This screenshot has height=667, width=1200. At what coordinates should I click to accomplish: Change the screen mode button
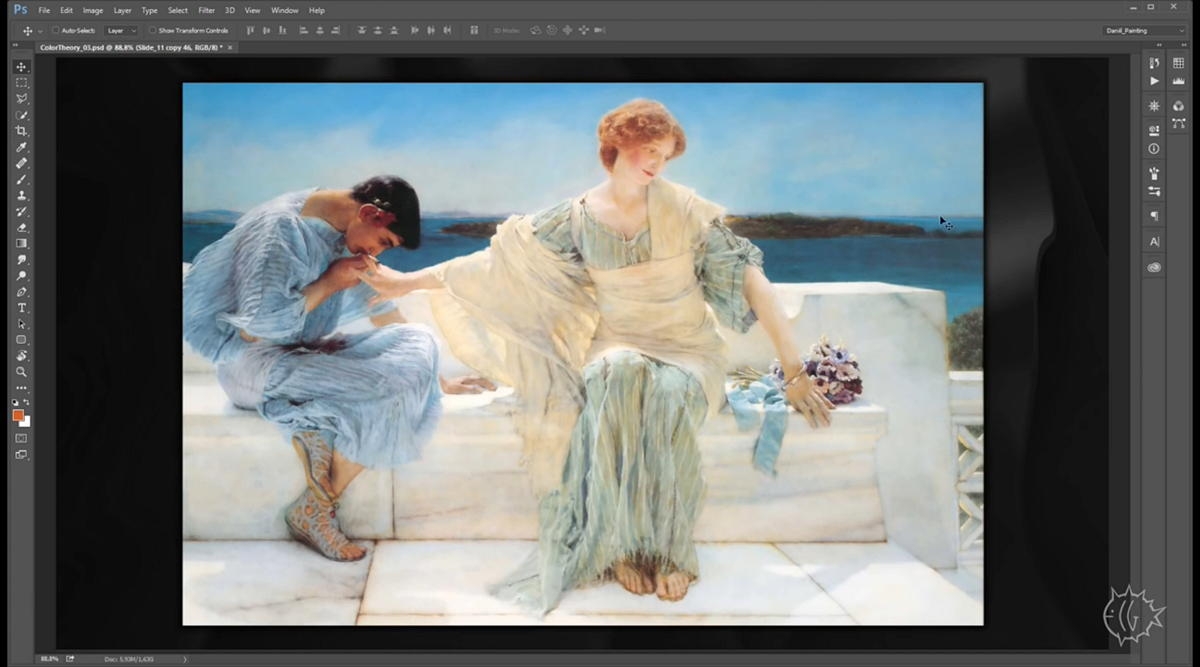21,454
